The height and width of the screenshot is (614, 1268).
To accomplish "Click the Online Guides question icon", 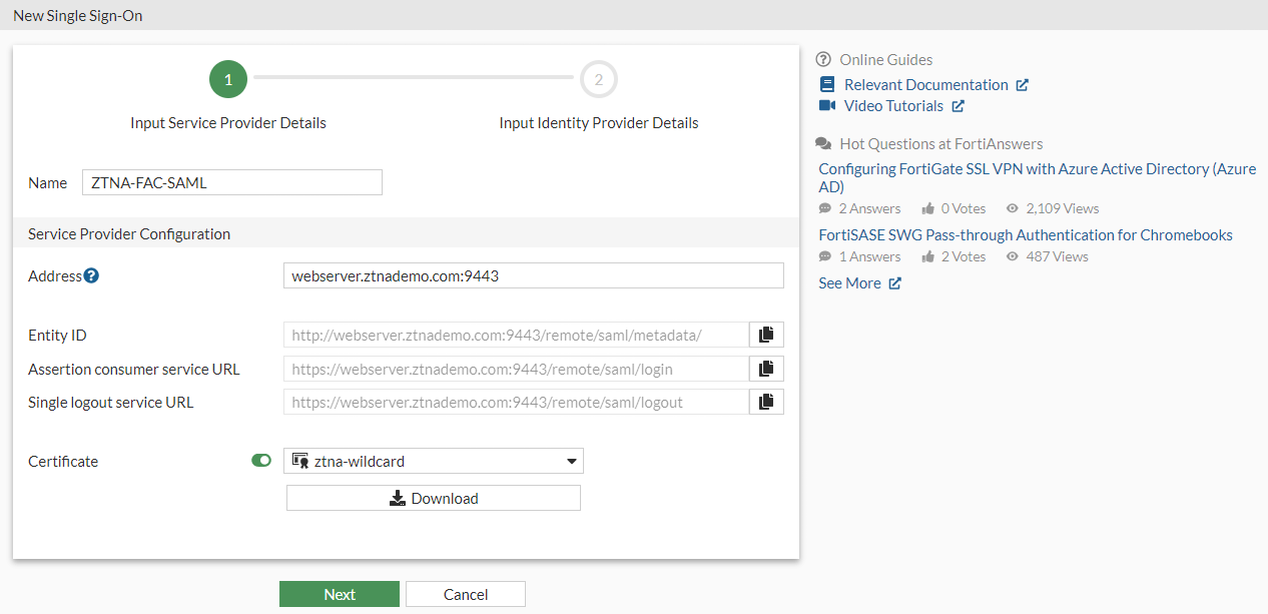I will (x=823, y=60).
